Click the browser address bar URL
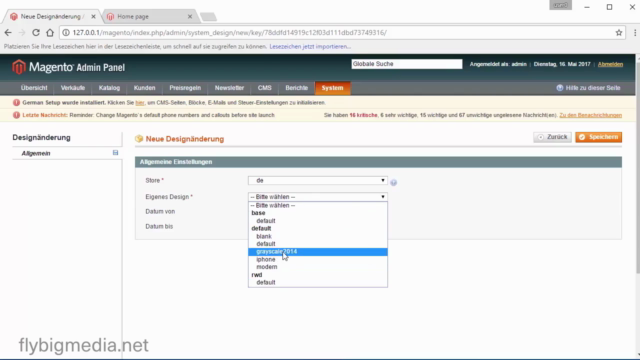This screenshot has height=360, width=640. tap(229, 33)
